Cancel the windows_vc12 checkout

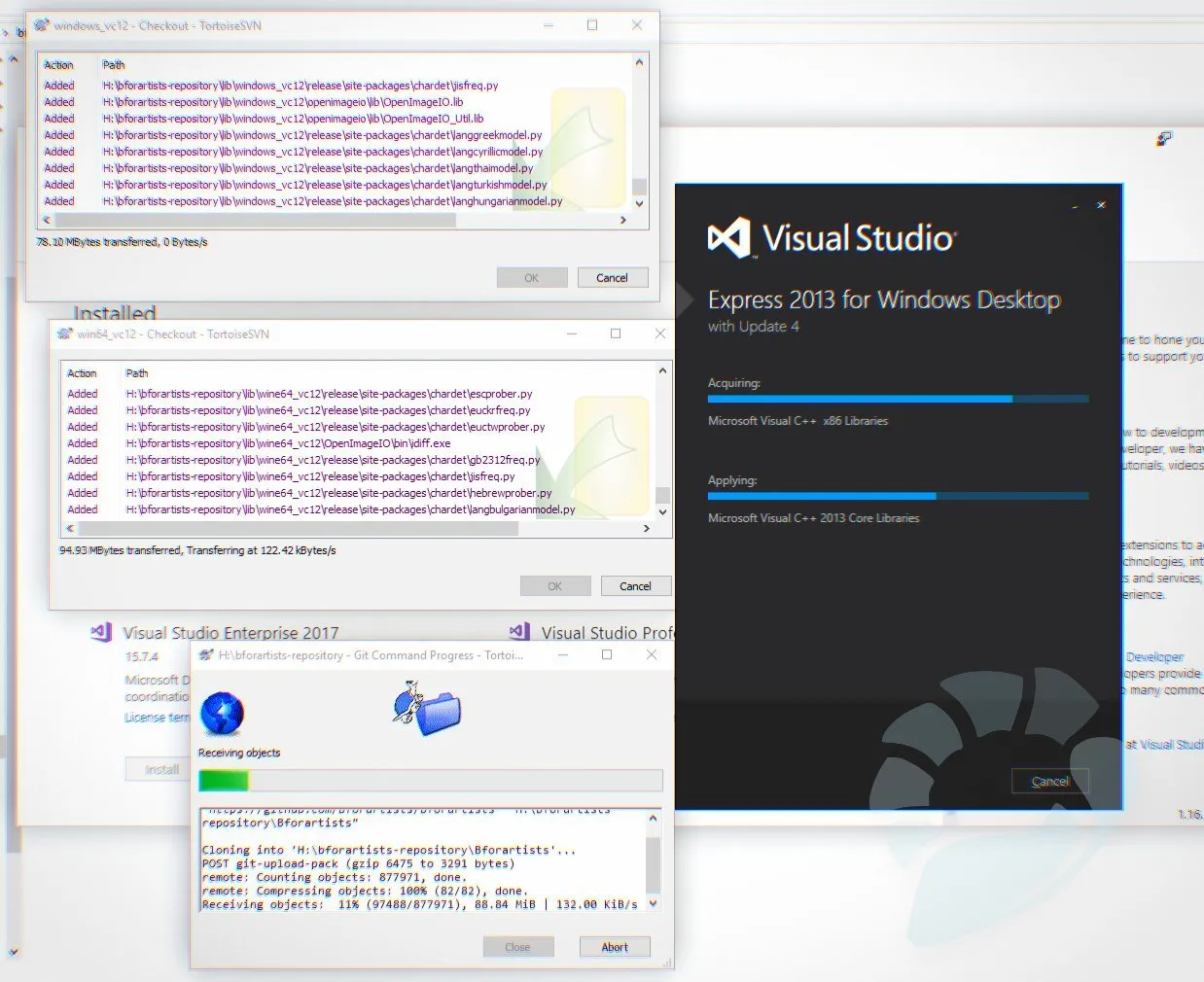click(x=612, y=278)
